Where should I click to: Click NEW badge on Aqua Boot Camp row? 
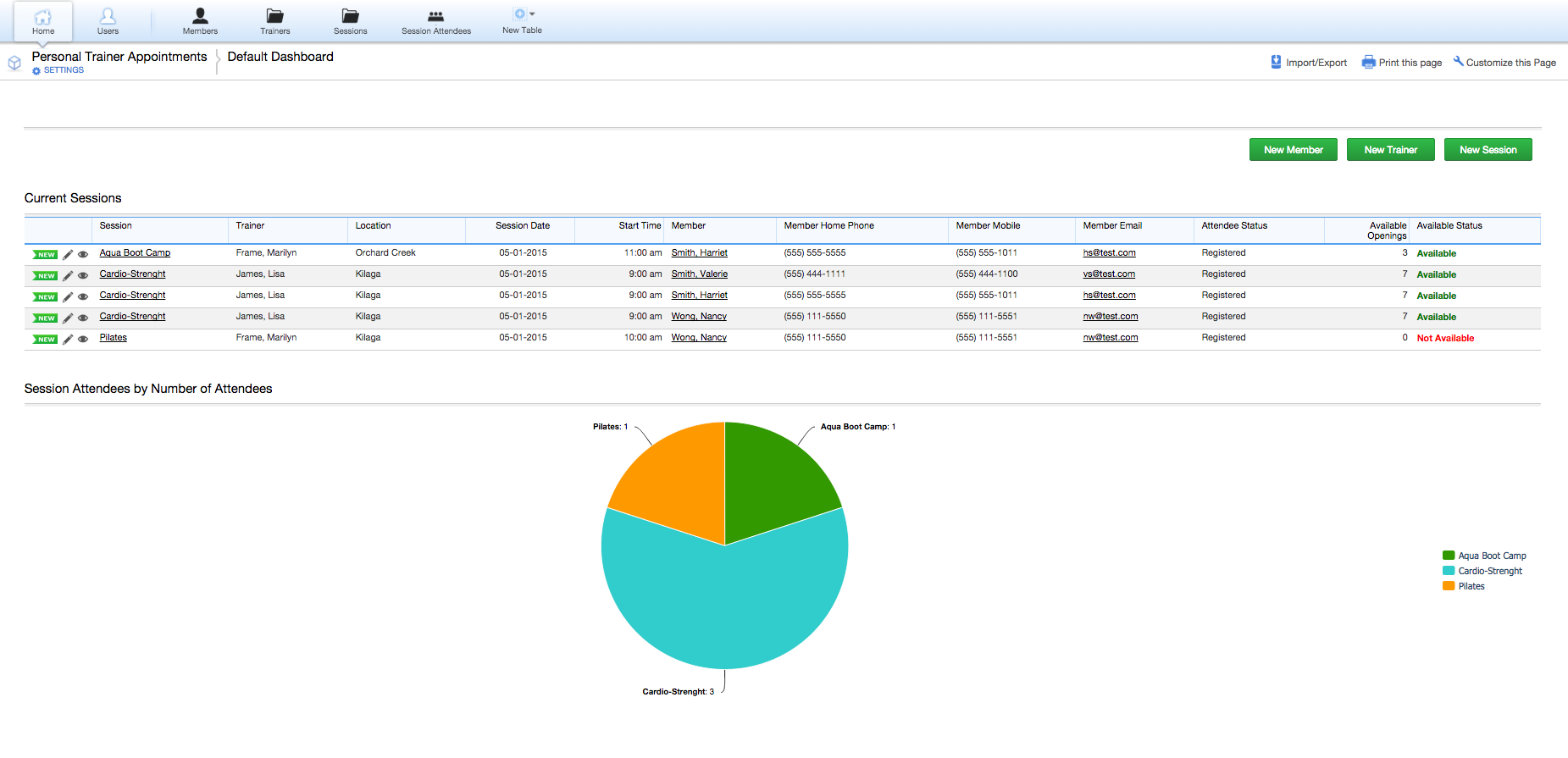coord(45,254)
